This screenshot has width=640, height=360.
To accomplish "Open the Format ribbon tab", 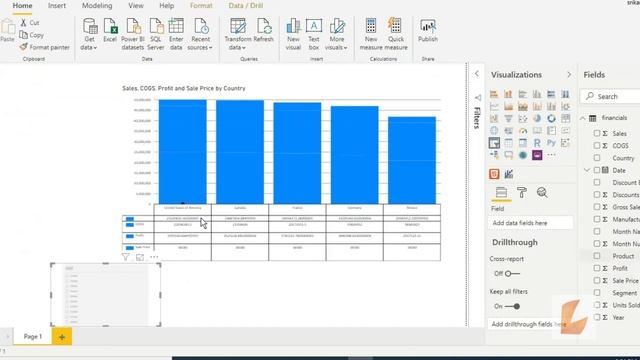I will point(201,6).
